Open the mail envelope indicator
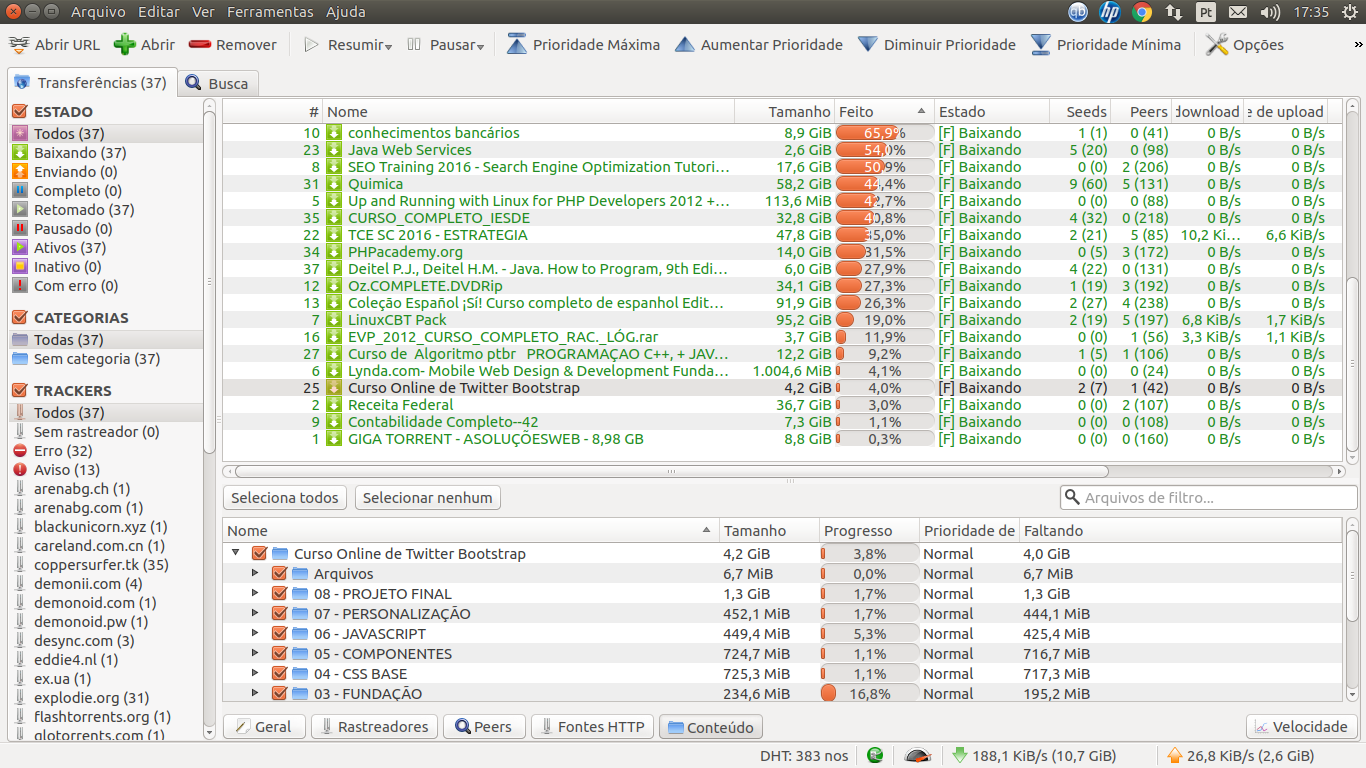The height and width of the screenshot is (768, 1366). [x=1238, y=12]
